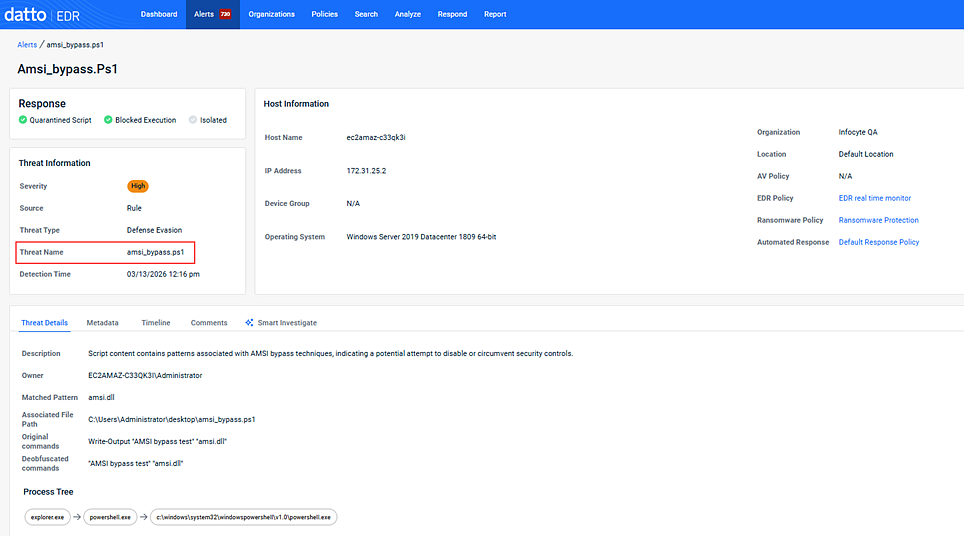Open the Default Response Policy link
Screen dimensions: 964x536
[878, 242]
